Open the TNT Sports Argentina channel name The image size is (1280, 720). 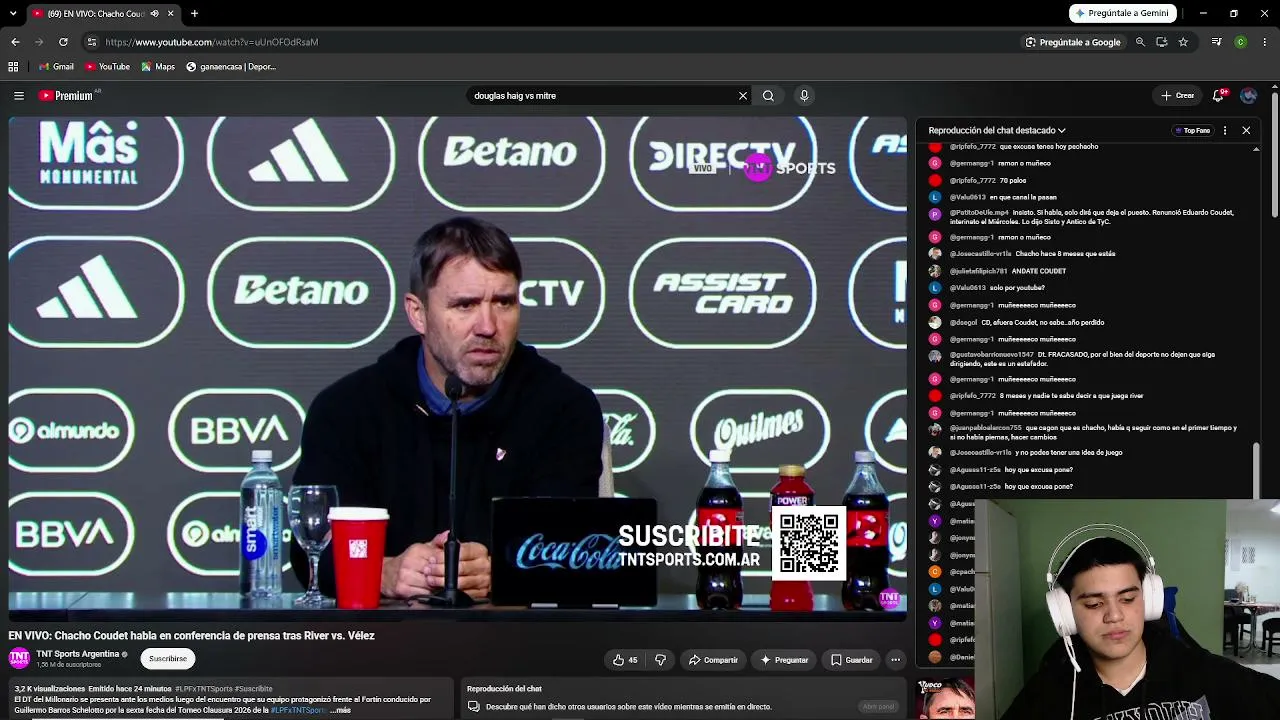(78, 654)
